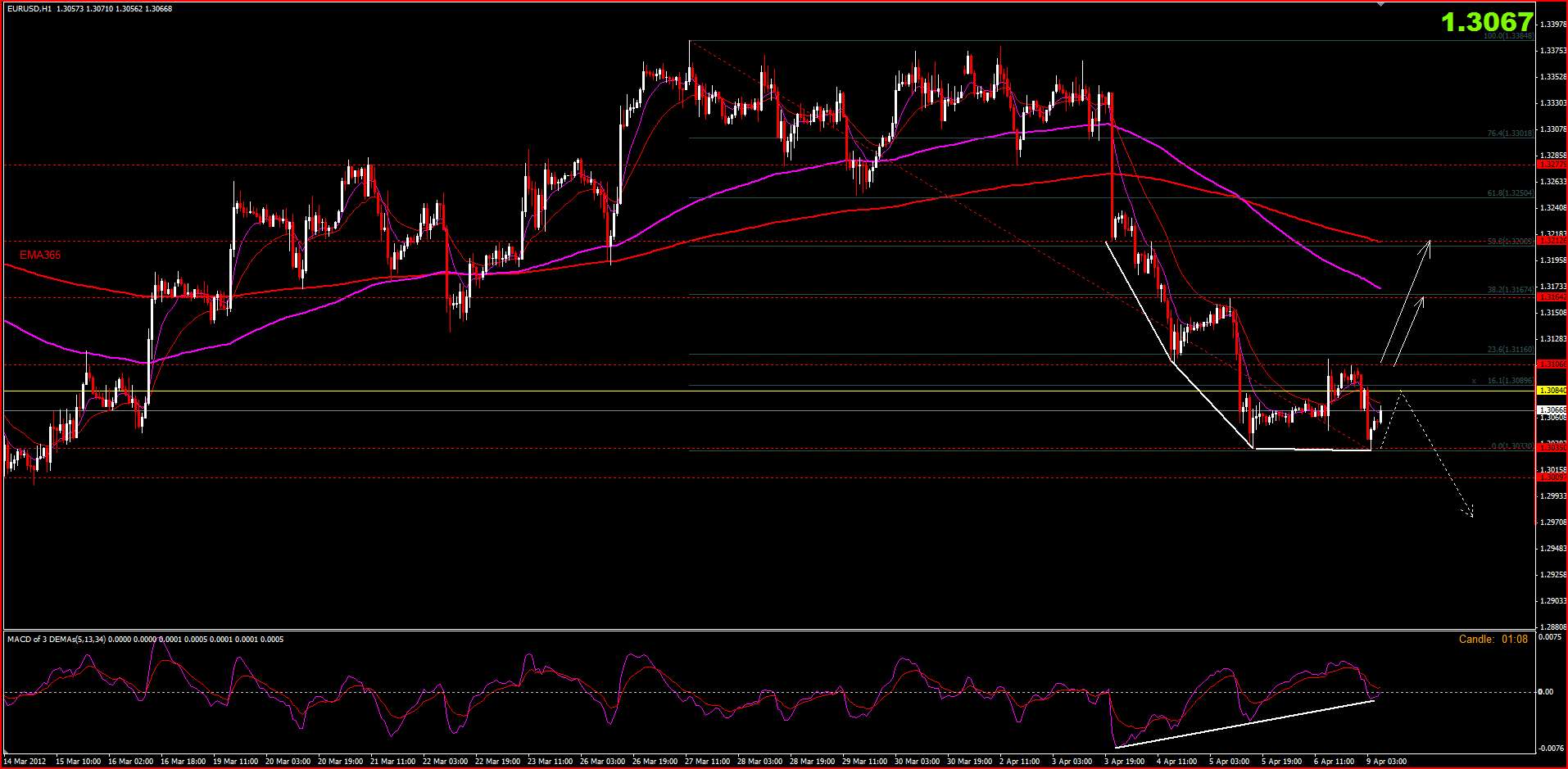Viewport: 1568px width, 769px height.
Task: Click the red 1.31642 price tag
Action: pos(1552,297)
